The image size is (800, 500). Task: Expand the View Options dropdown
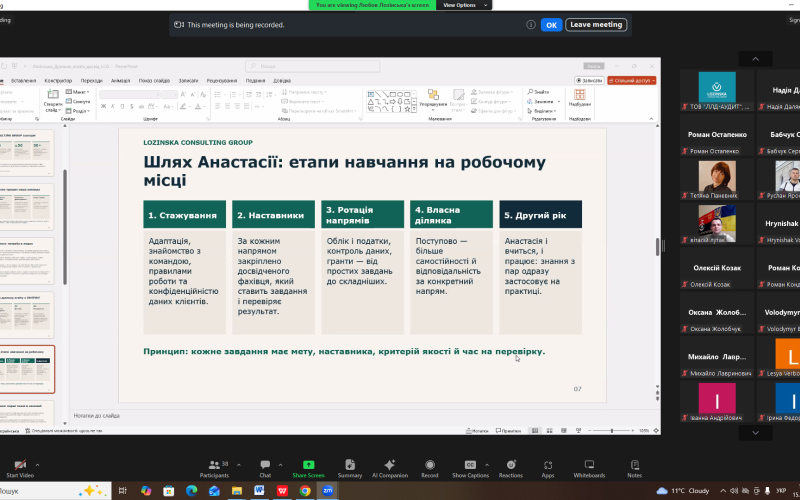465,5
